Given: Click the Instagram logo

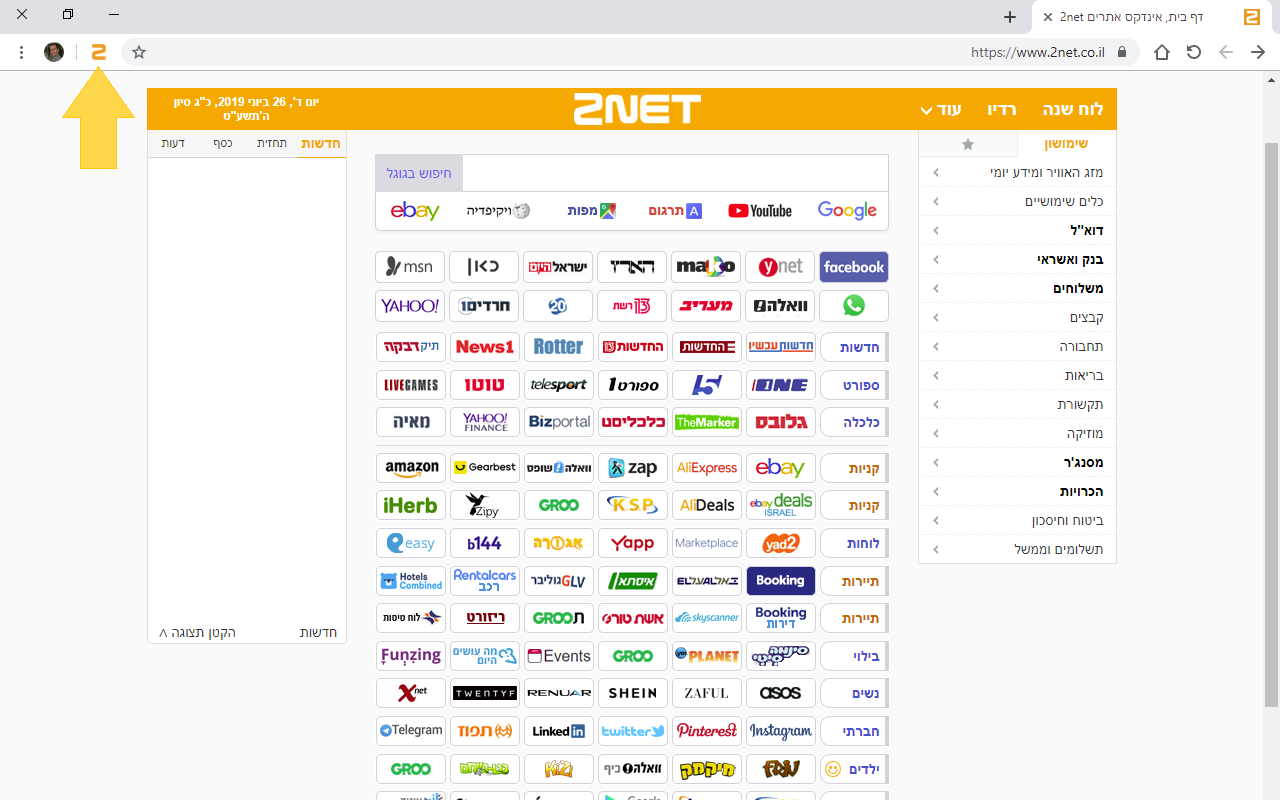Looking at the screenshot, I should tap(780, 731).
